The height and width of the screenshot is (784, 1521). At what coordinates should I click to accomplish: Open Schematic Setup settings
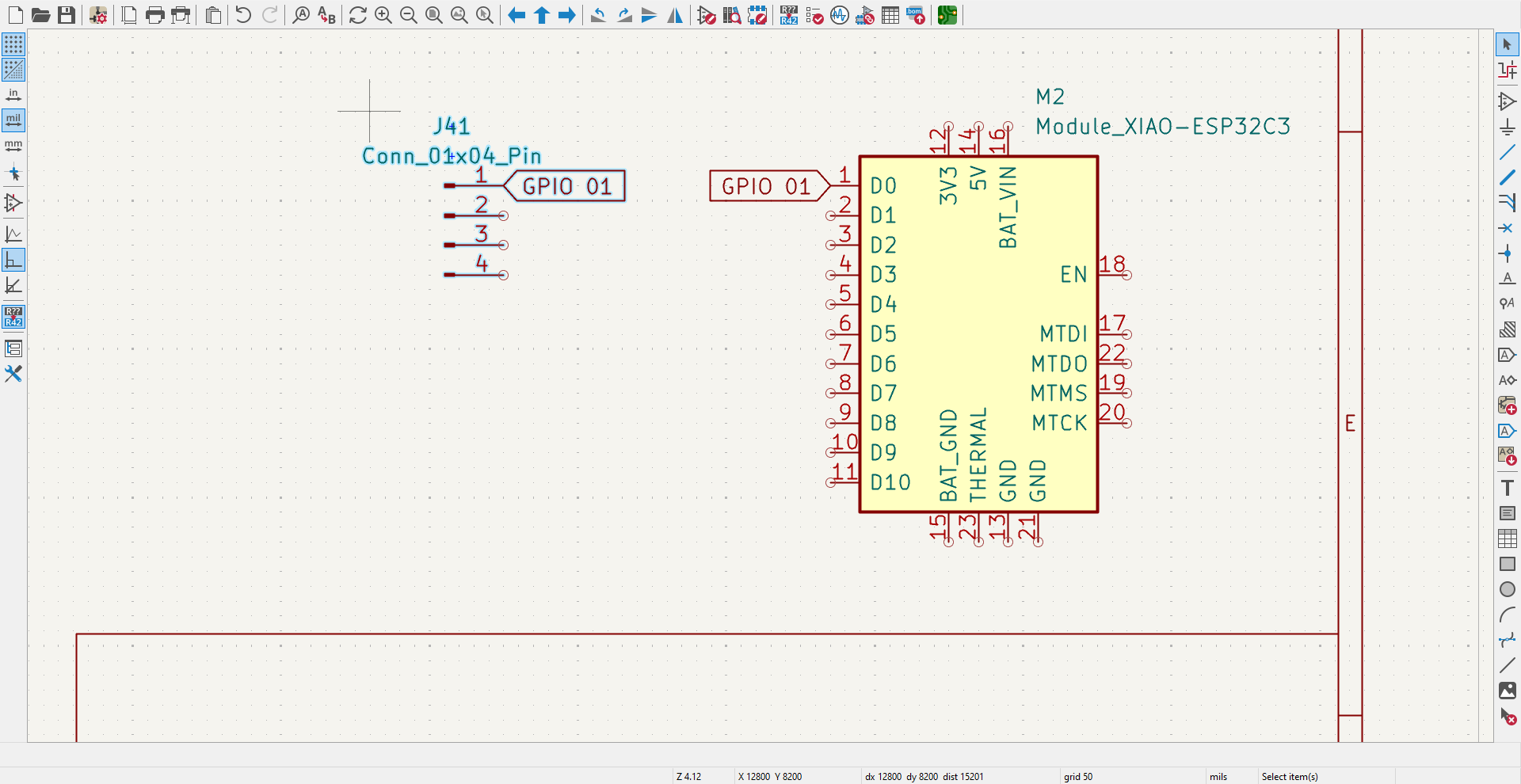98,15
